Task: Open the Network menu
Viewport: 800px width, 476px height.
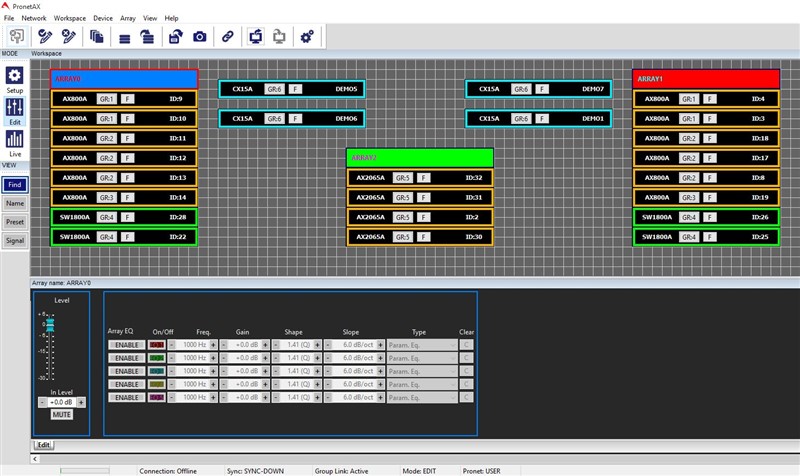Action: coord(34,18)
